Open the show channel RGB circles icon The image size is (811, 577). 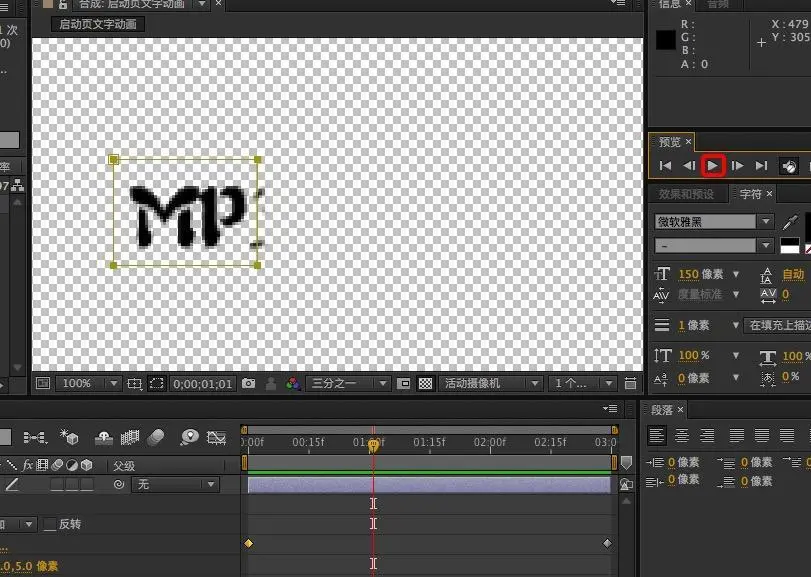[x=293, y=384]
